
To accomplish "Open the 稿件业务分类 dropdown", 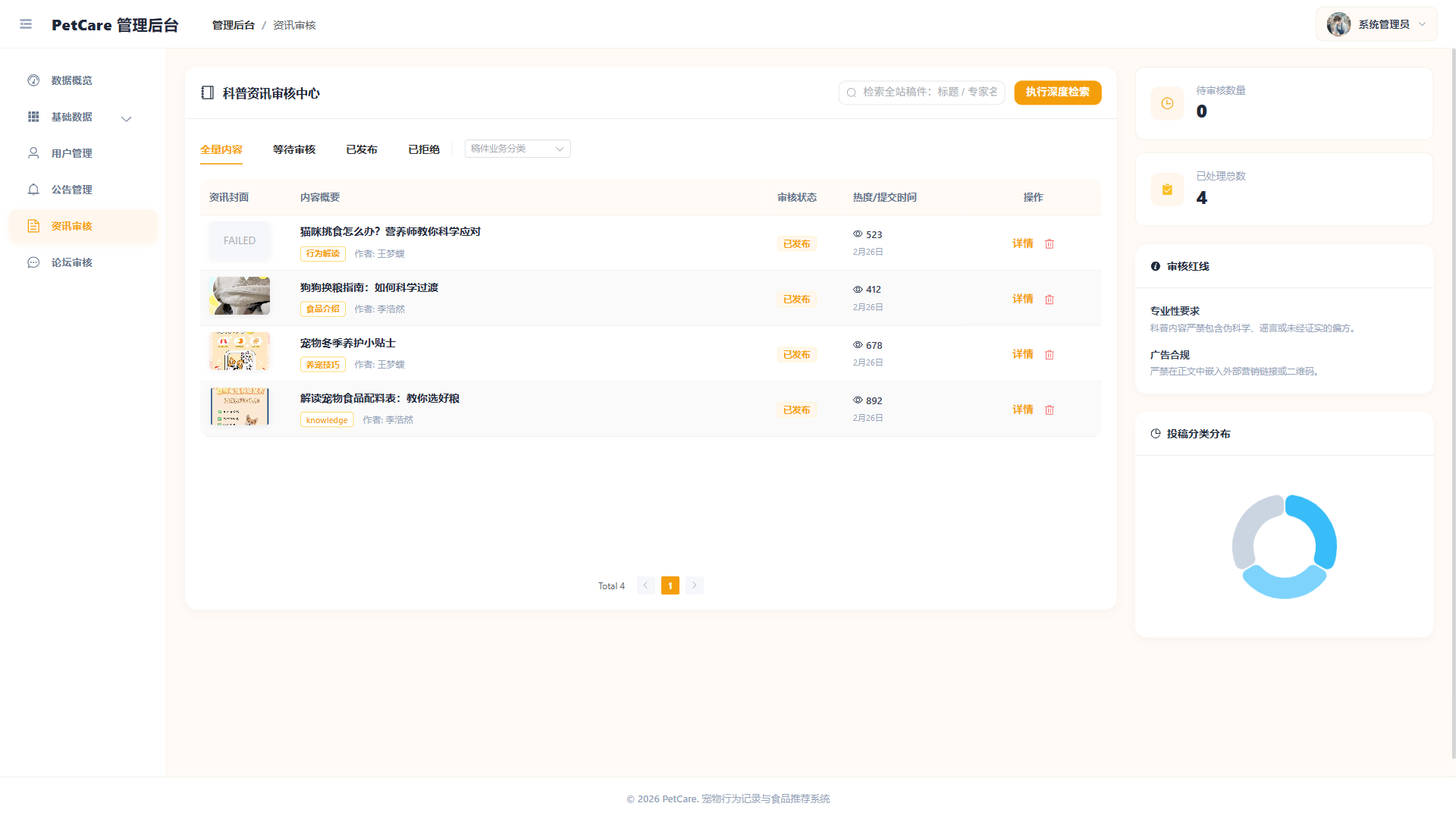I will pyautogui.click(x=517, y=149).
